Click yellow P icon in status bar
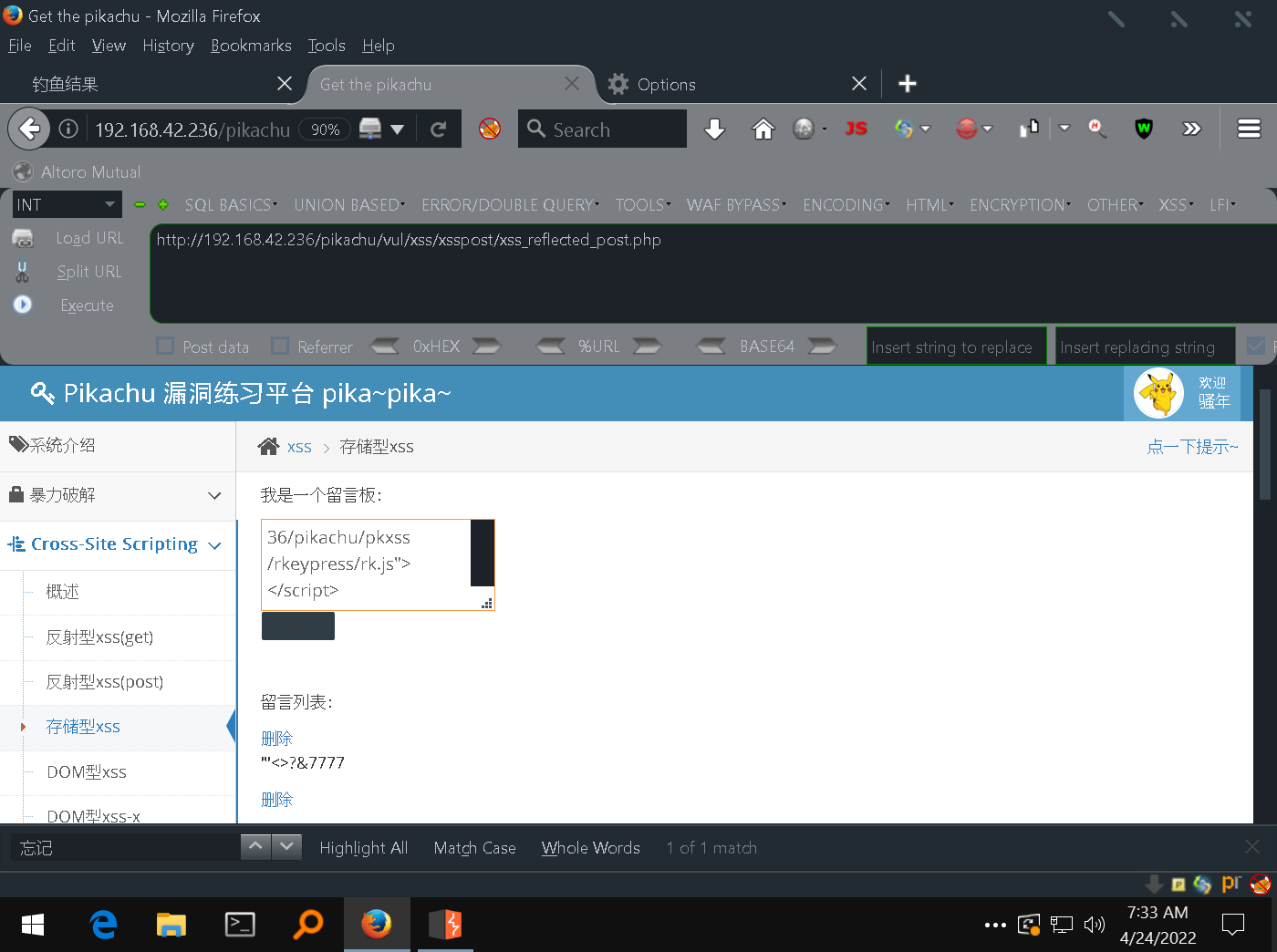This screenshot has width=1277, height=952. 1178,884
